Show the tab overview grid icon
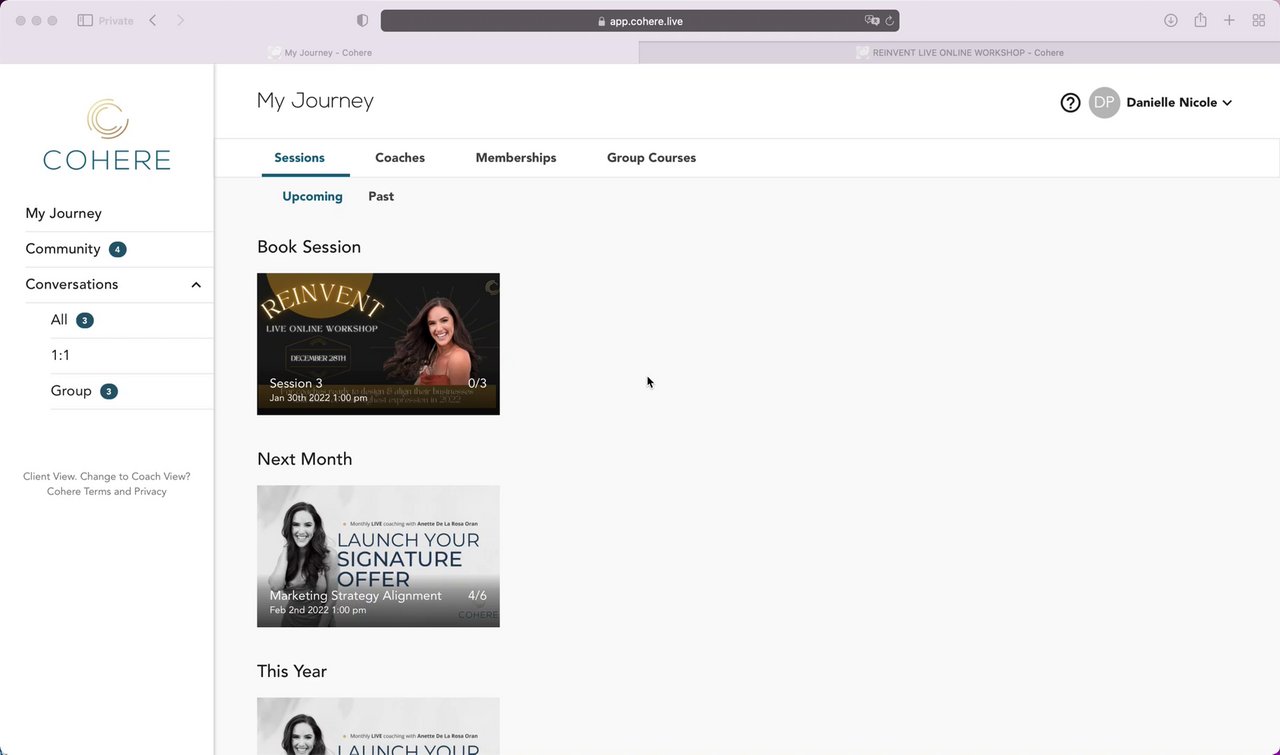Viewport: 1280px width, 755px height. (1259, 20)
